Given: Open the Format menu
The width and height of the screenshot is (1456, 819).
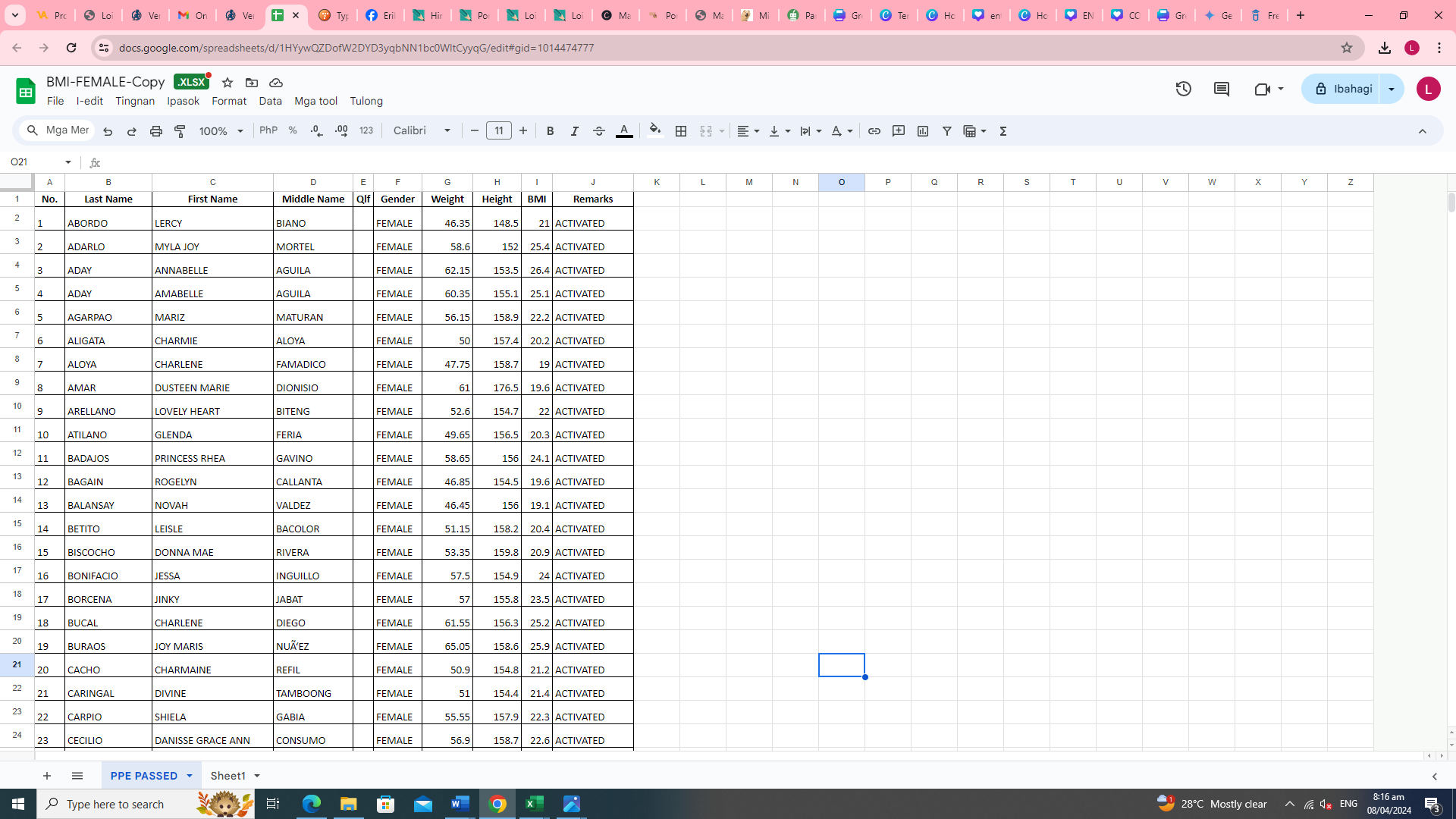Looking at the screenshot, I should point(228,101).
